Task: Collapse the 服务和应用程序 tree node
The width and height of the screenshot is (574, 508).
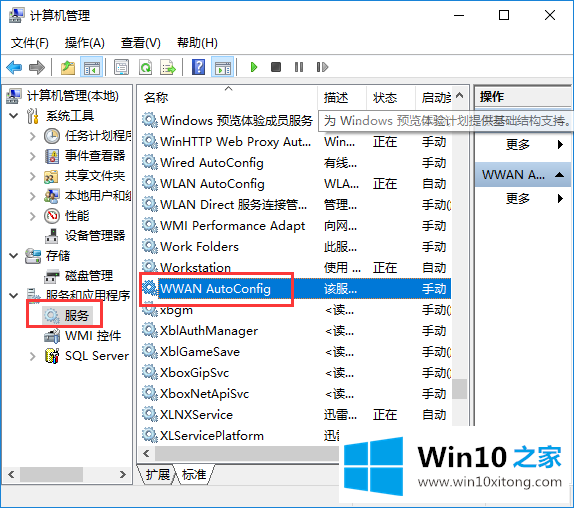Action: pyautogui.click(x=14, y=296)
